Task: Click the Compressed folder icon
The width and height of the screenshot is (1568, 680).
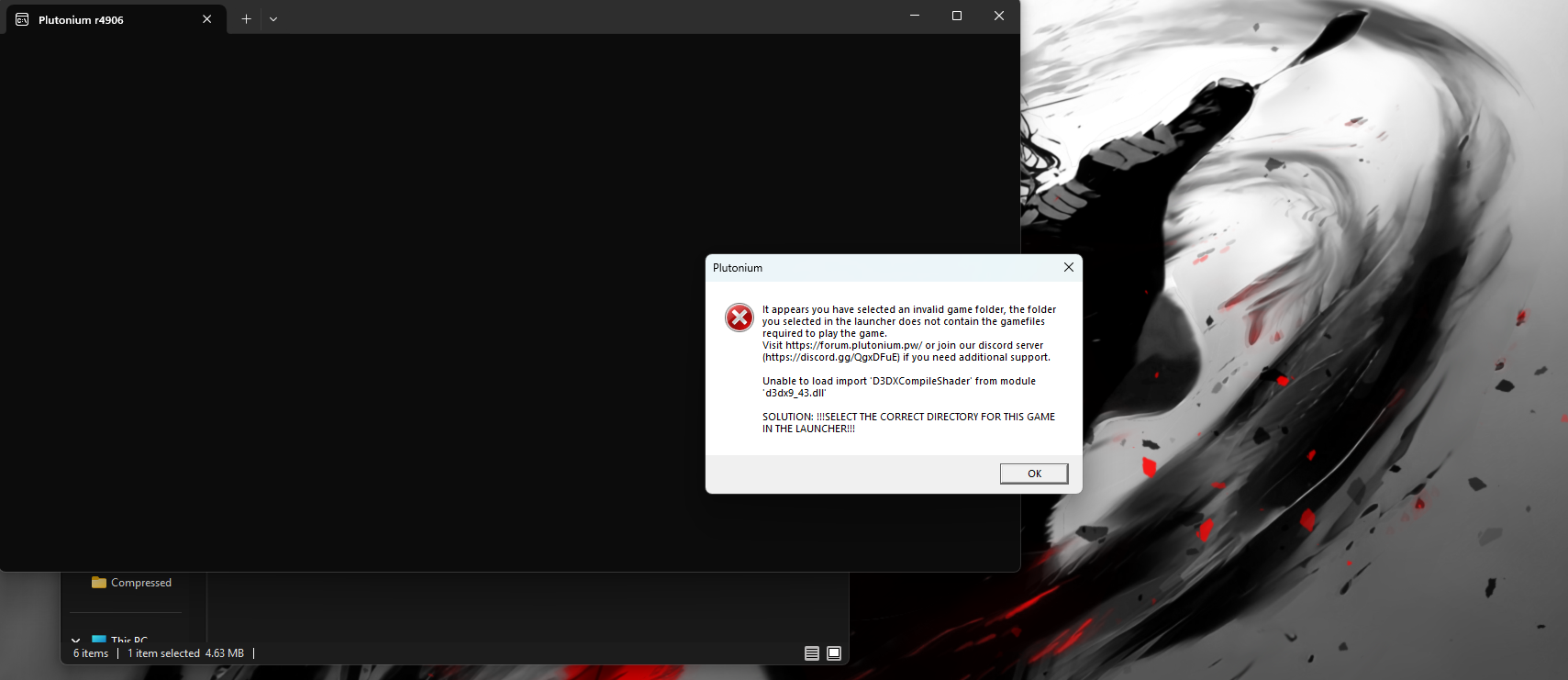Action: pos(99,583)
